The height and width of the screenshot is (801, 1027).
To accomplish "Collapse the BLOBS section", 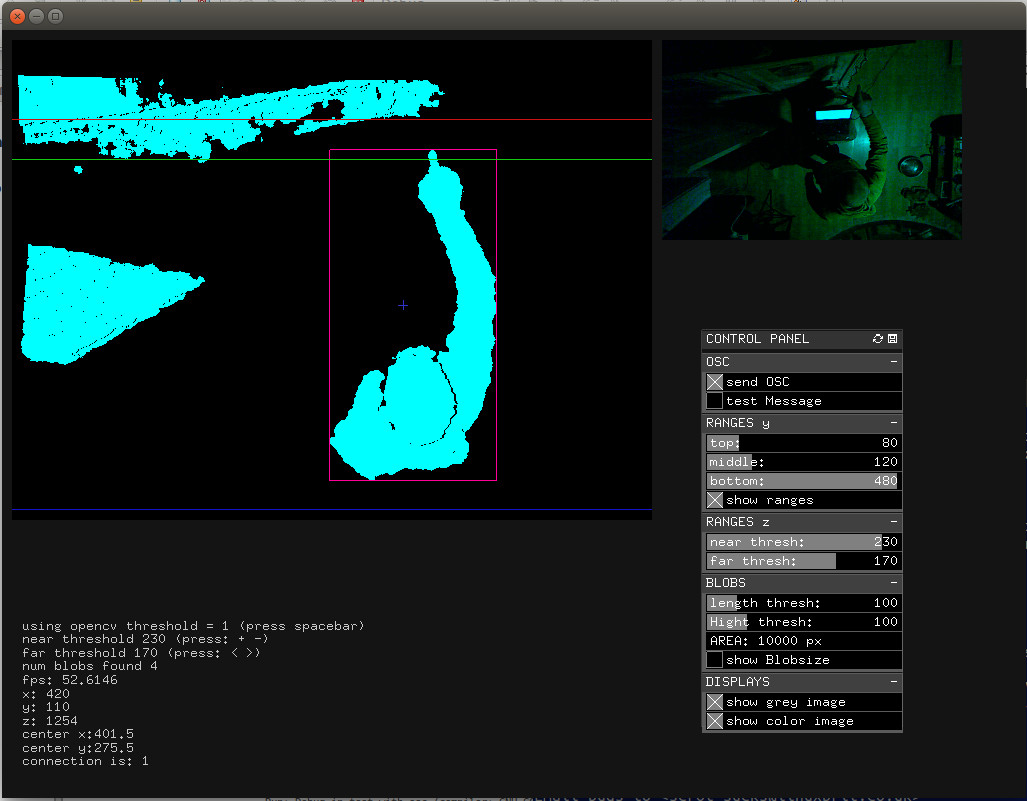I will (x=894, y=582).
